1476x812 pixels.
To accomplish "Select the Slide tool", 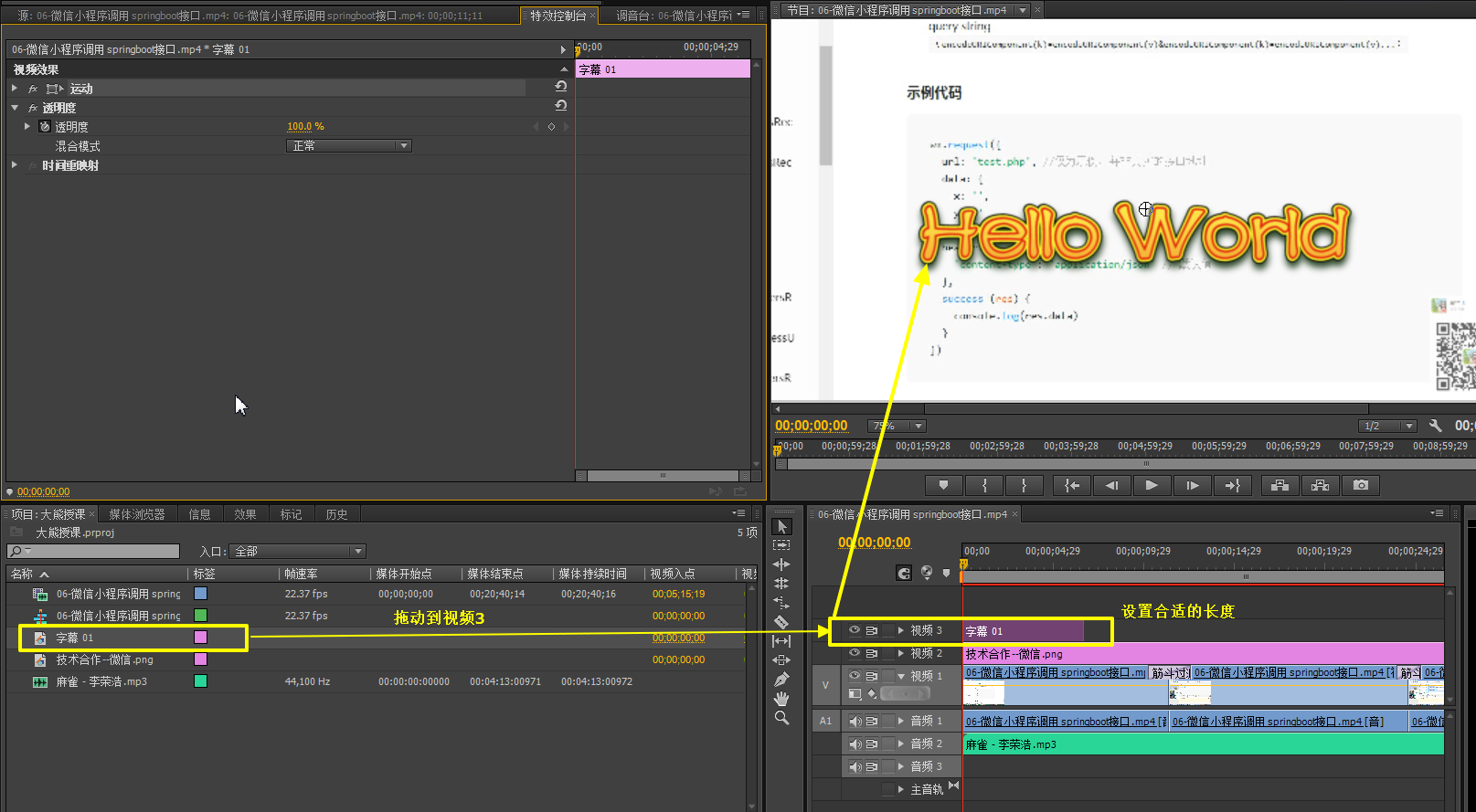I will point(781,659).
